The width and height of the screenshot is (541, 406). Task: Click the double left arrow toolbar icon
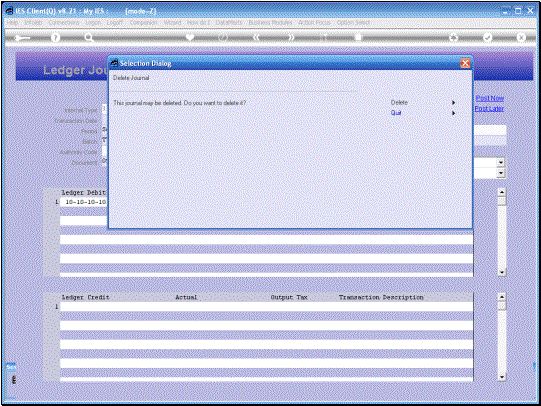click(x=256, y=37)
